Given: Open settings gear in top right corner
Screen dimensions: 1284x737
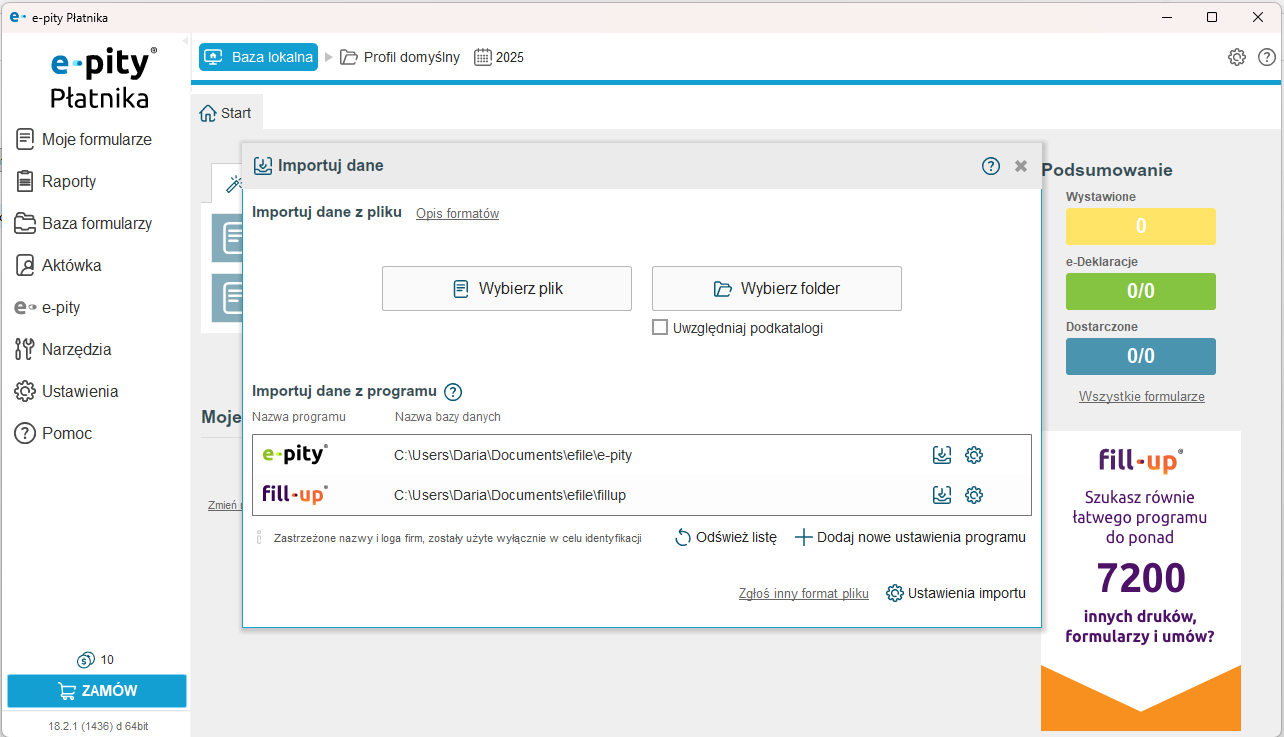Looking at the screenshot, I should (x=1237, y=57).
